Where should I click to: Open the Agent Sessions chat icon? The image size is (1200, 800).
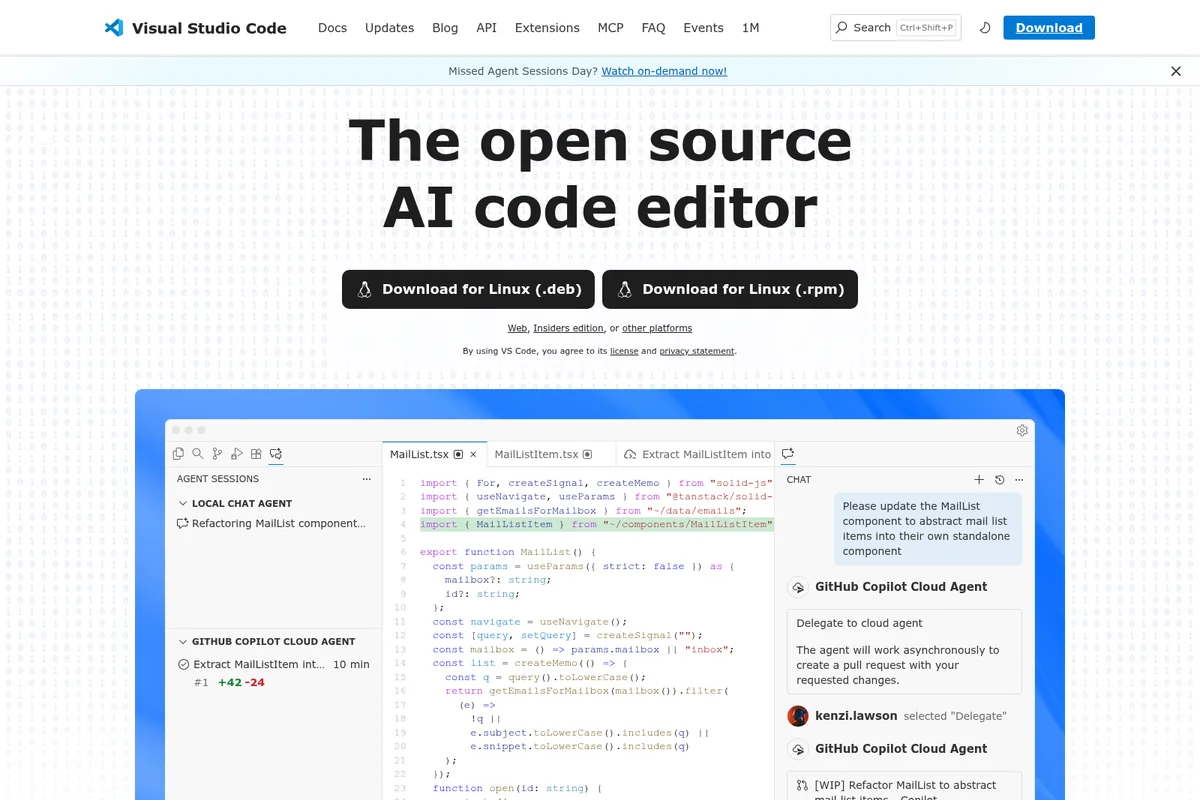pyautogui.click(x=277, y=453)
